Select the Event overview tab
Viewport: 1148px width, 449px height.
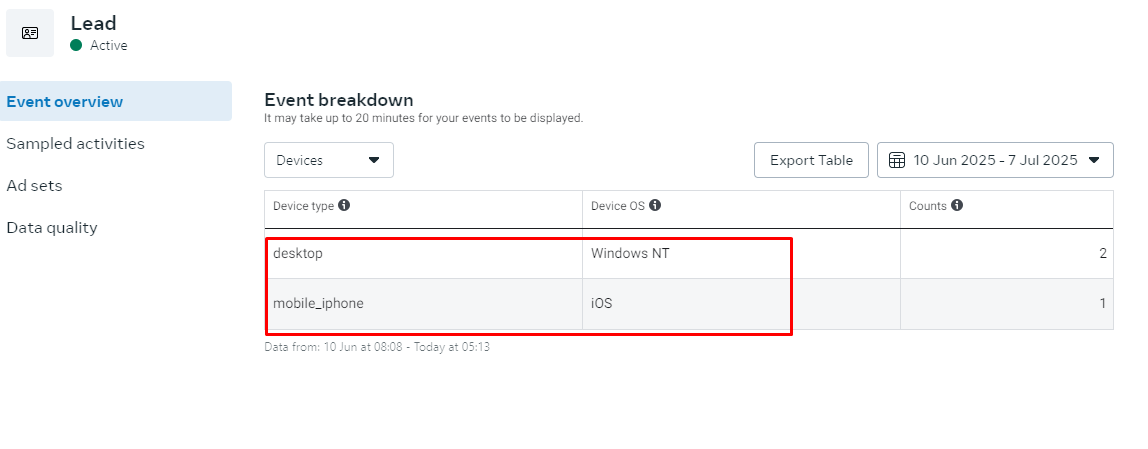[x=65, y=102]
